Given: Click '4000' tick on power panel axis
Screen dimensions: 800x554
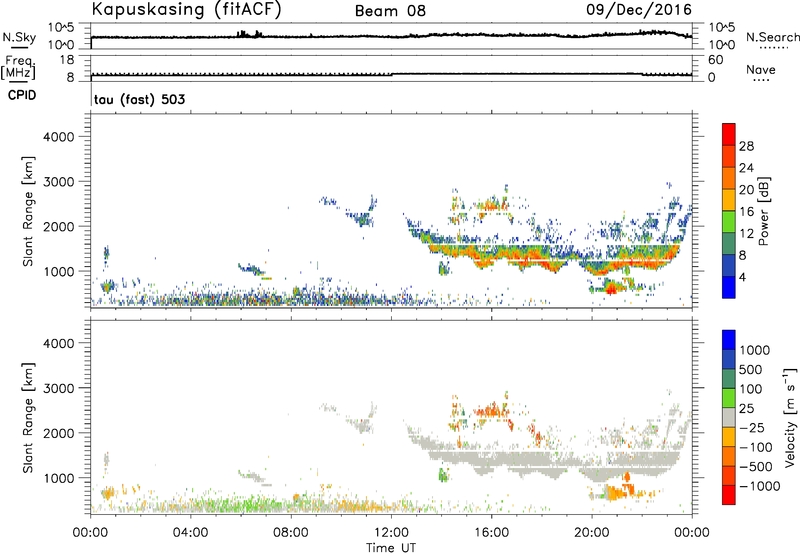Looking at the screenshot, I should [58, 137].
